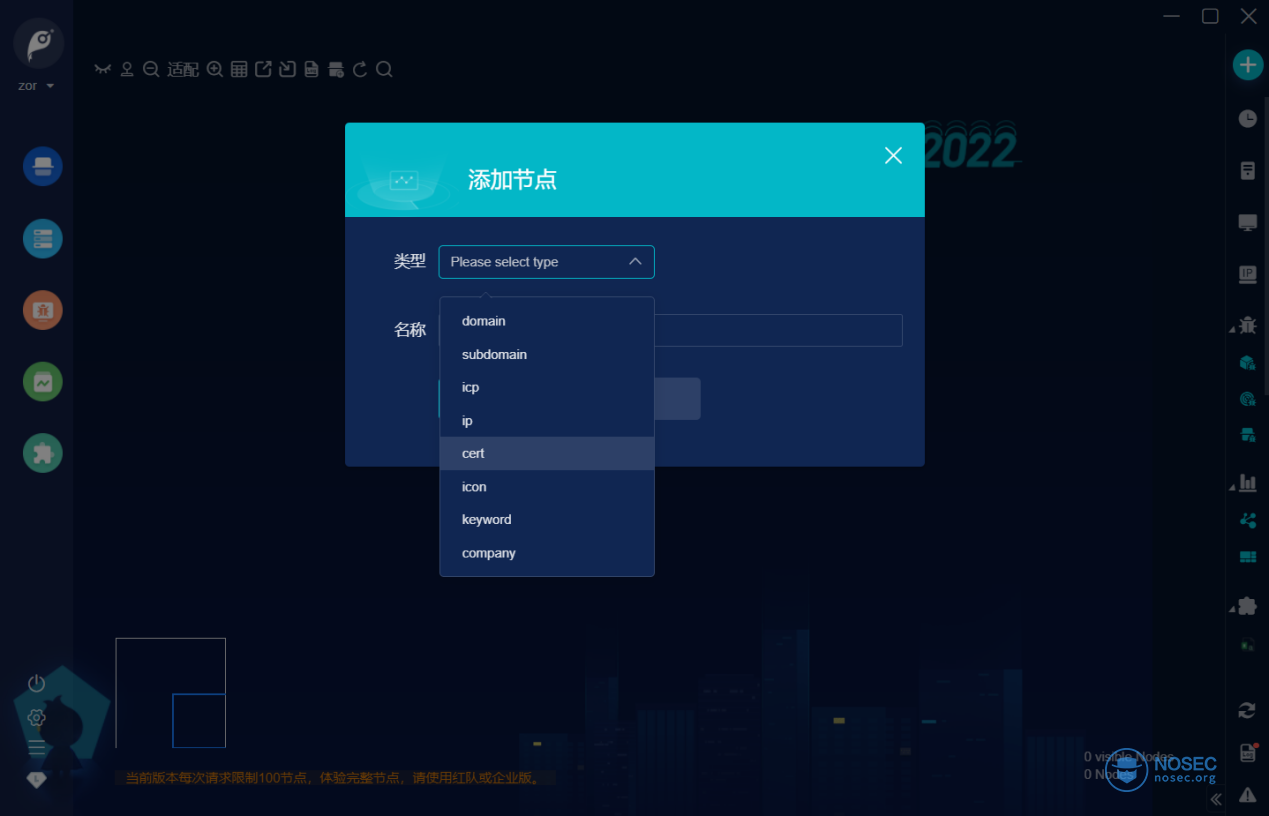Screen dimensions: 1269x816
Task: Open the table grid view icon
Action: (x=239, y=69)
